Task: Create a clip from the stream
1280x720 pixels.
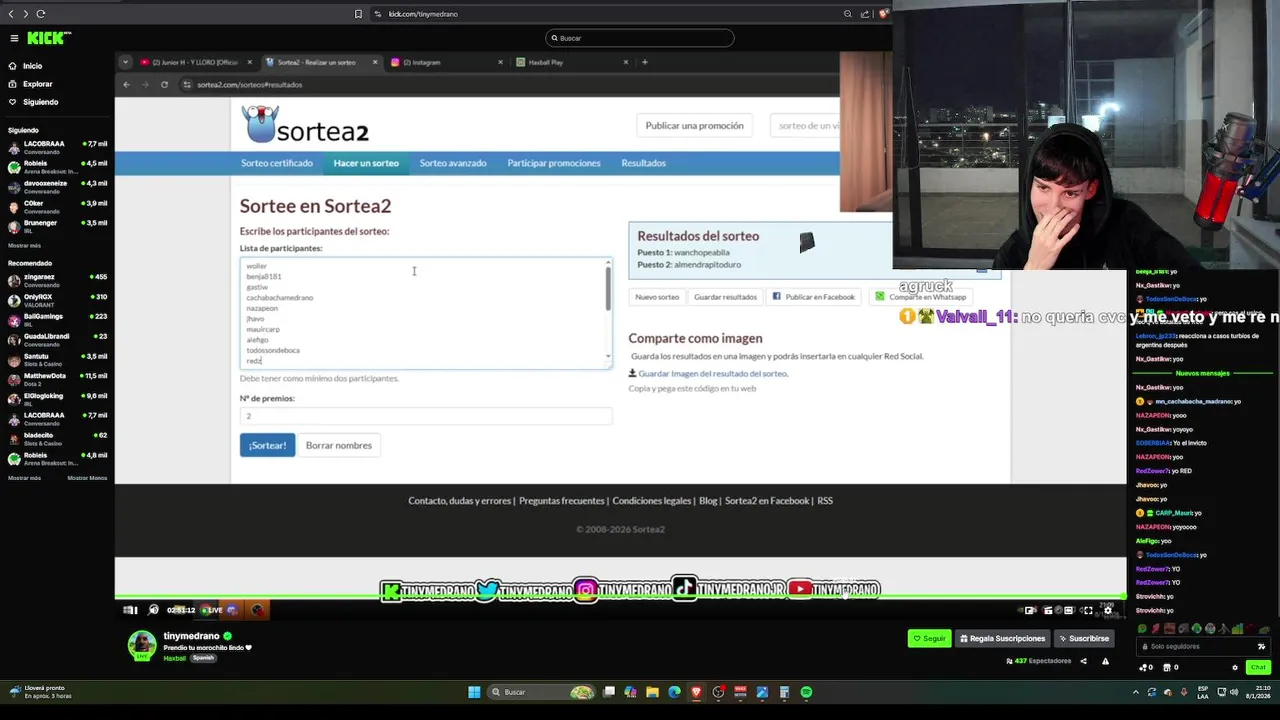Action: click(x=1048, y=610)
